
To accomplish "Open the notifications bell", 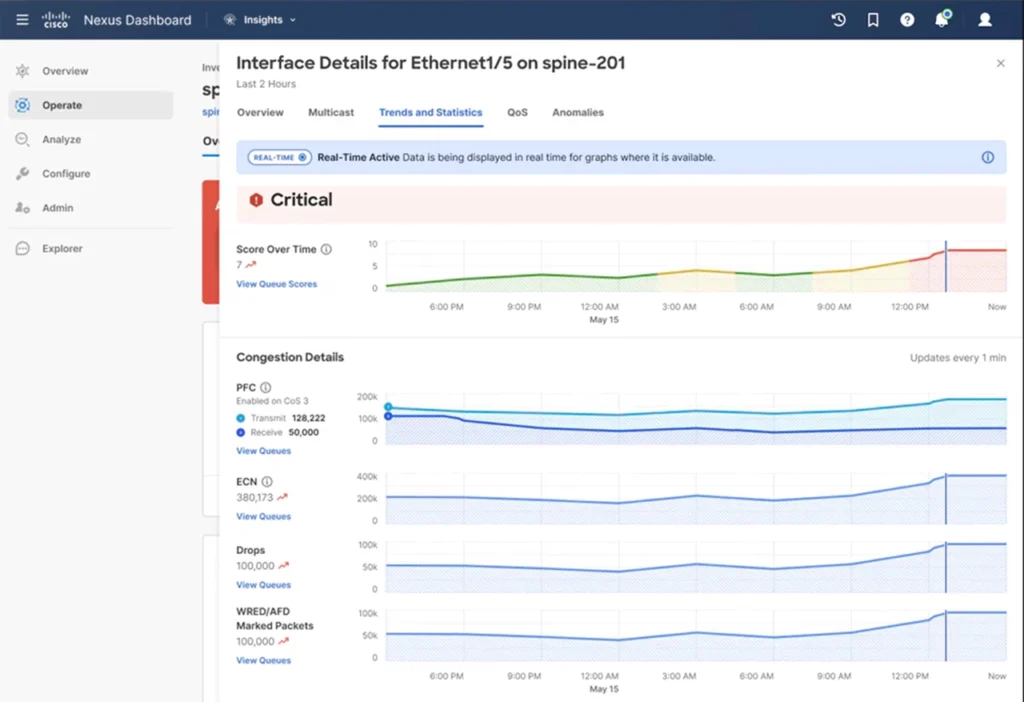I will tap(942, 19).
